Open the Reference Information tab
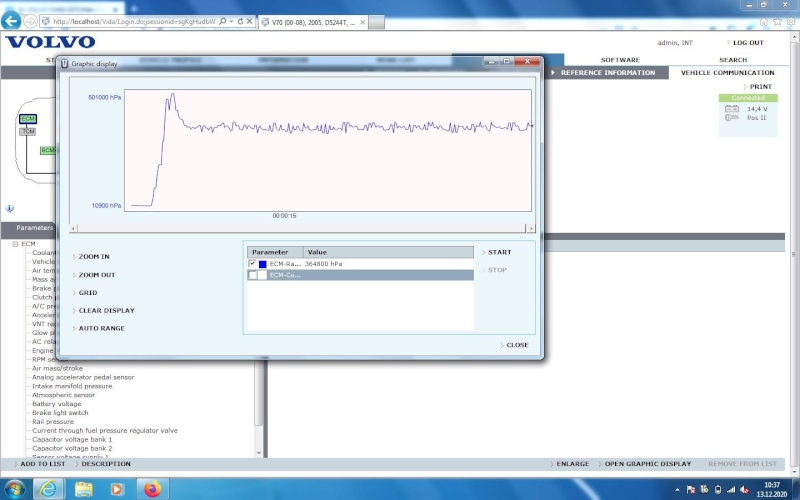This screenshot has height=500, width=800. [607, 73]
